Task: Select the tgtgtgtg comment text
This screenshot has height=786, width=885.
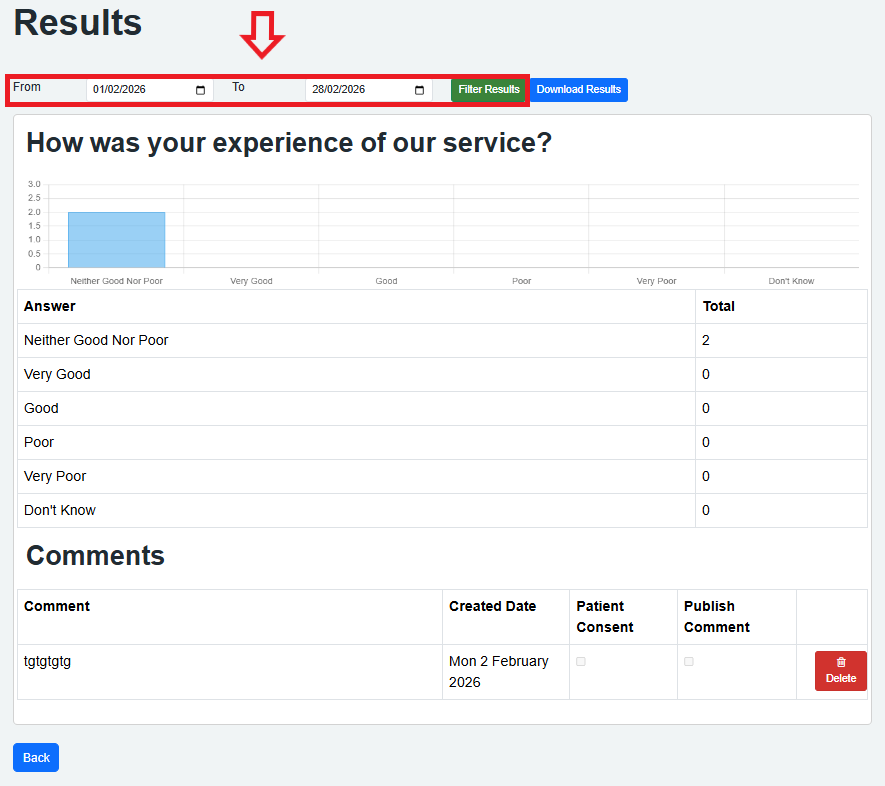Action: 47,662
